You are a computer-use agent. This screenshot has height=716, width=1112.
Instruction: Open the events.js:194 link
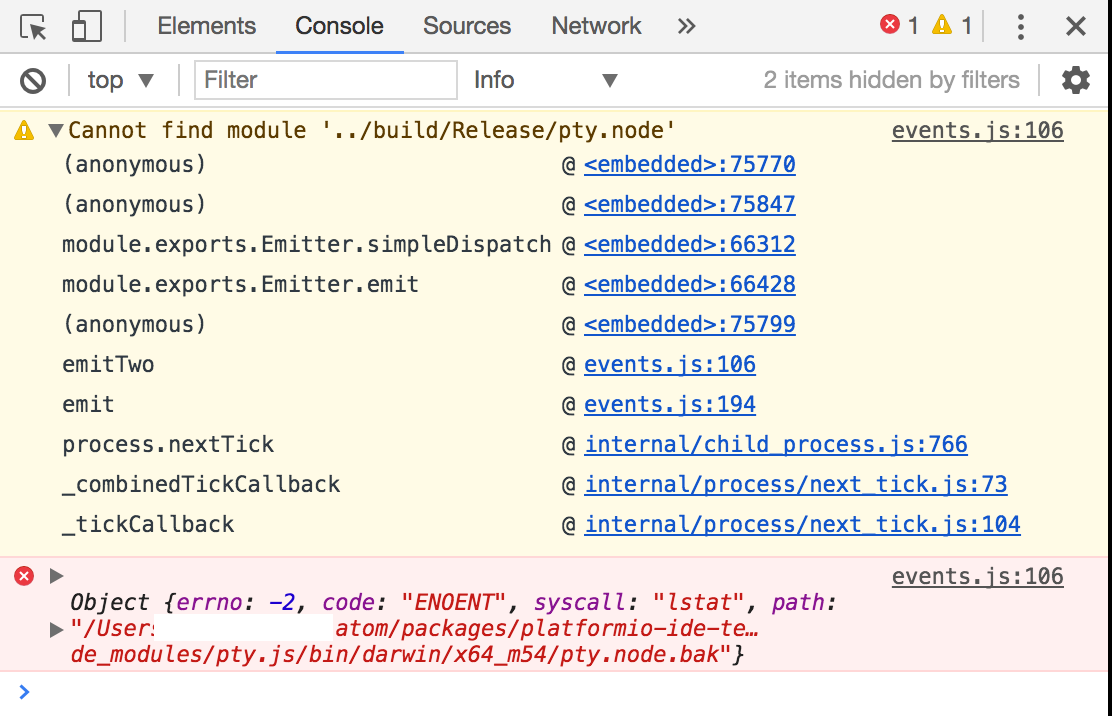(669, 404)
